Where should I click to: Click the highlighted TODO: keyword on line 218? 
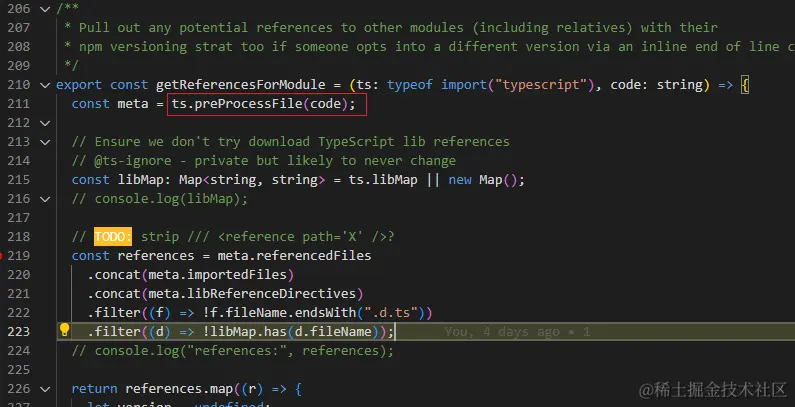[x=113, y=237]
